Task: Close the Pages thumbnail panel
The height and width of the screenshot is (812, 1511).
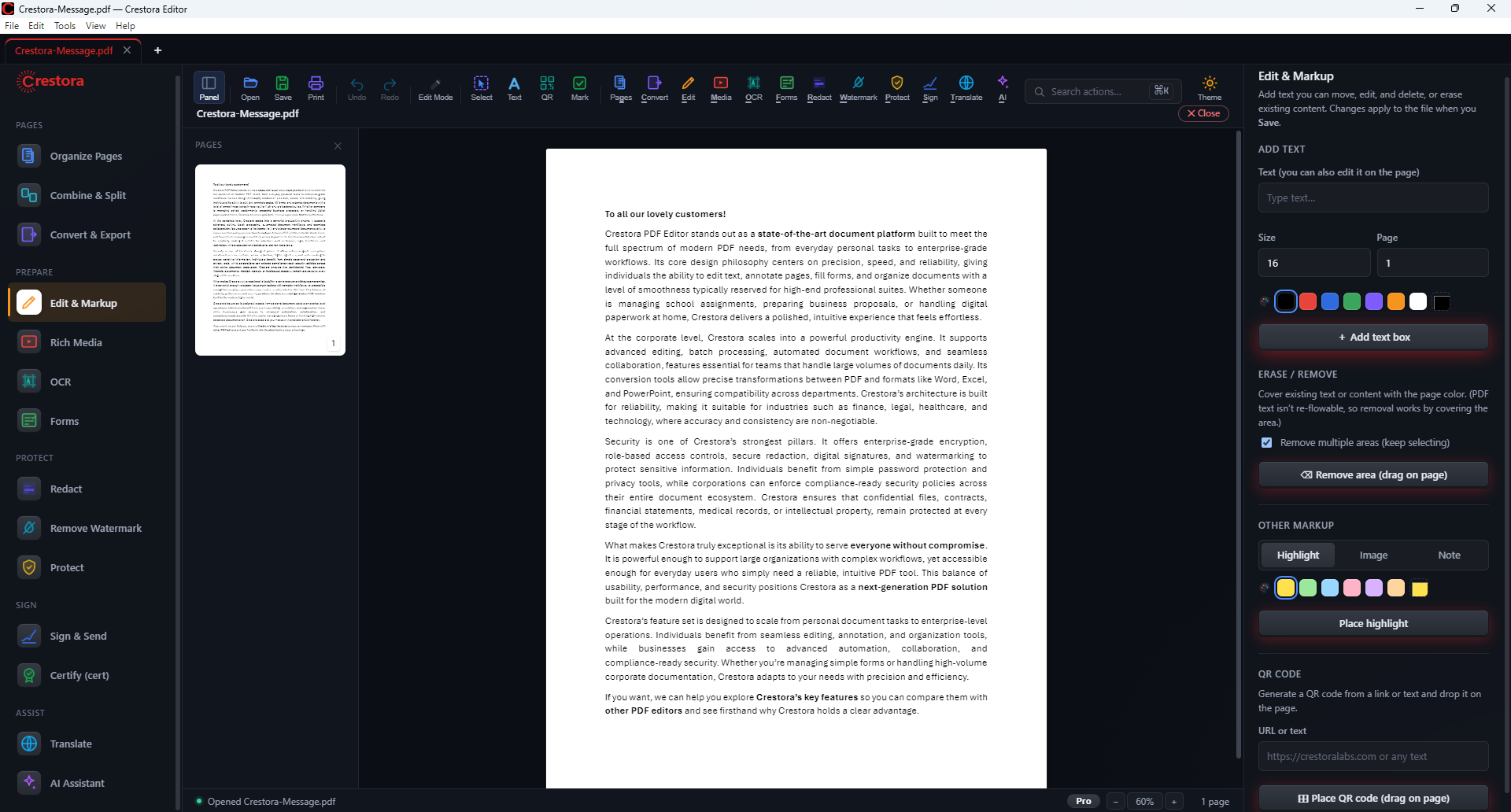Action: click(338, 146)
